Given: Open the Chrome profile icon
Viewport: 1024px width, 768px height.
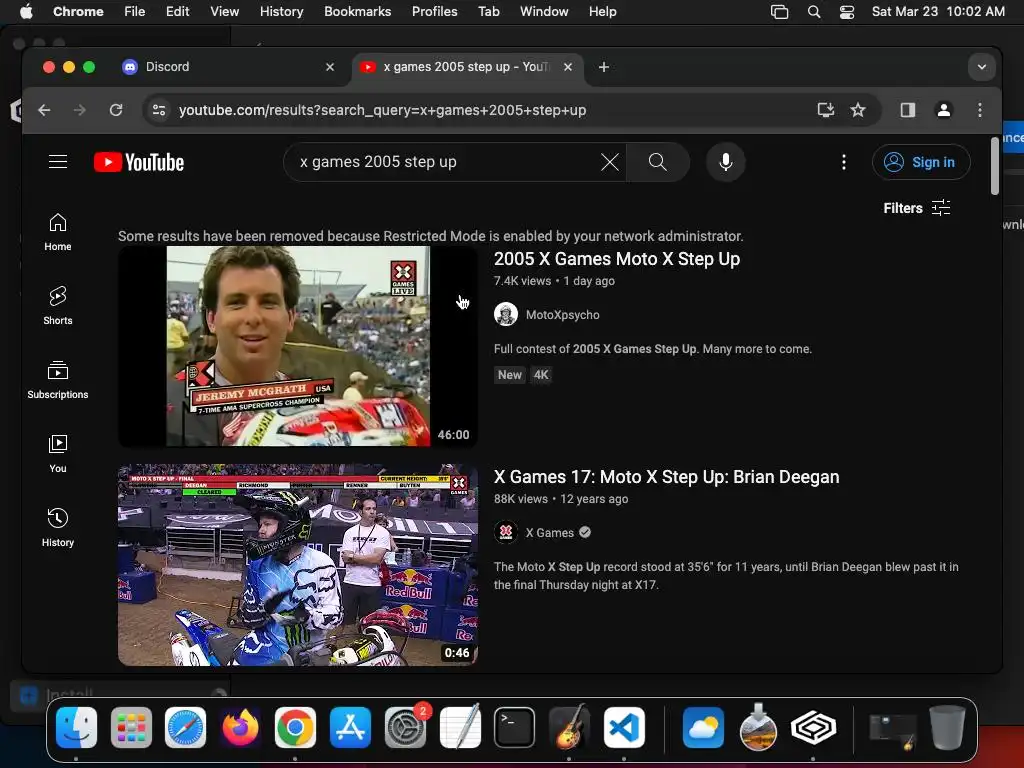Looking at the screenshot, I should pos(944,110).
